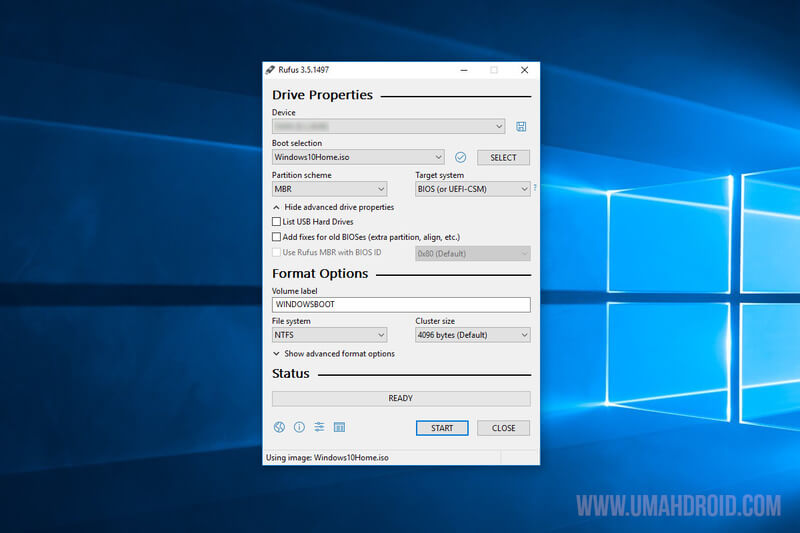Screen dimensions: 800x533
Task: Click the Drive Properties heading
Action: [322, 95]
